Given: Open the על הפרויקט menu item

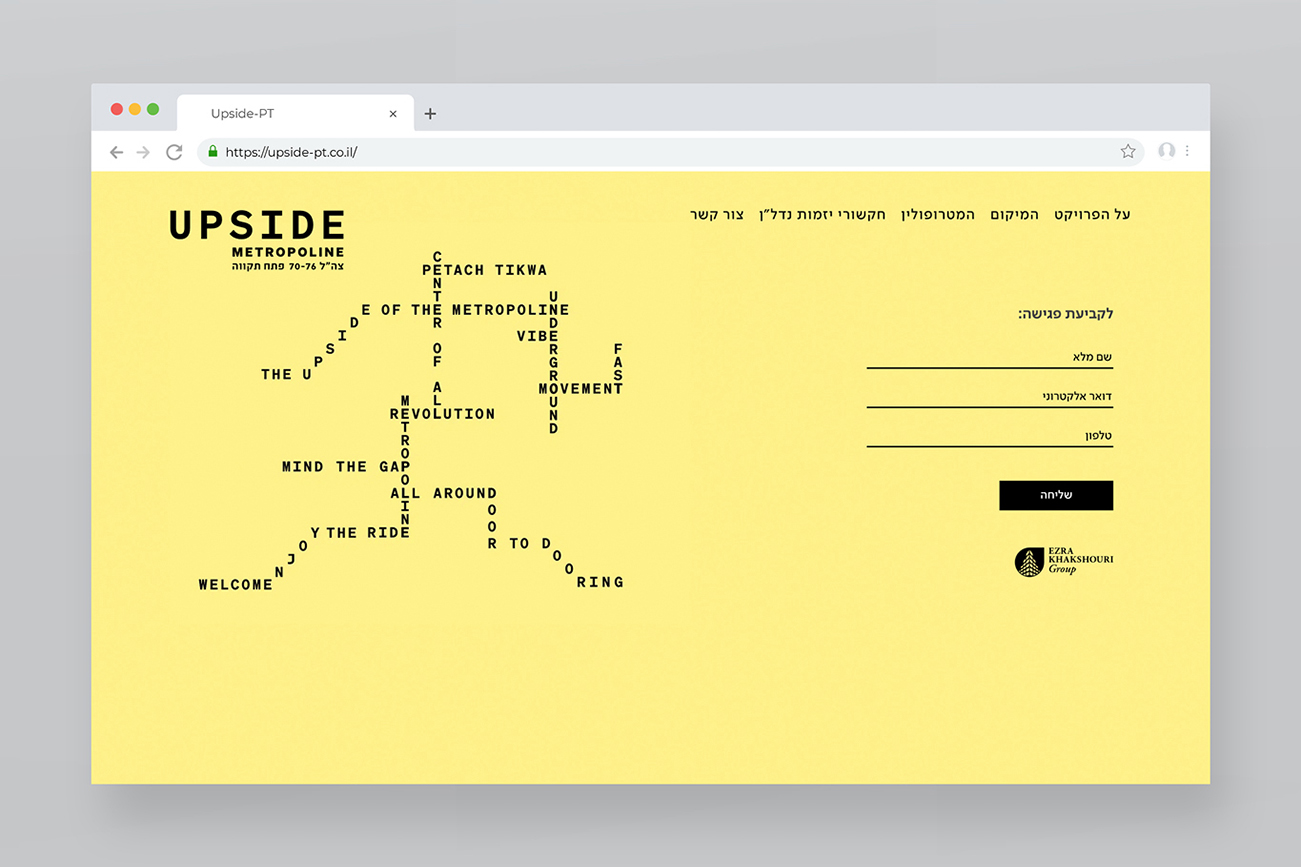Looking at the screenshot, I should (1092, 214).
